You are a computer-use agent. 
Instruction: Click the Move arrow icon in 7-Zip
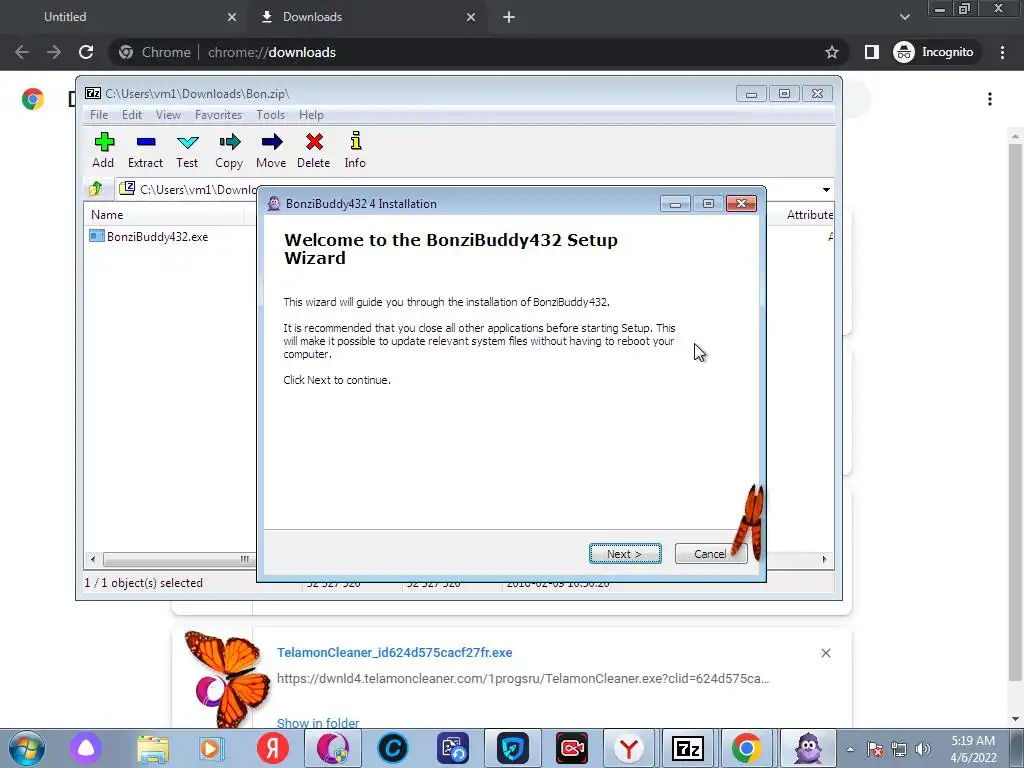[x=272, y=142]
